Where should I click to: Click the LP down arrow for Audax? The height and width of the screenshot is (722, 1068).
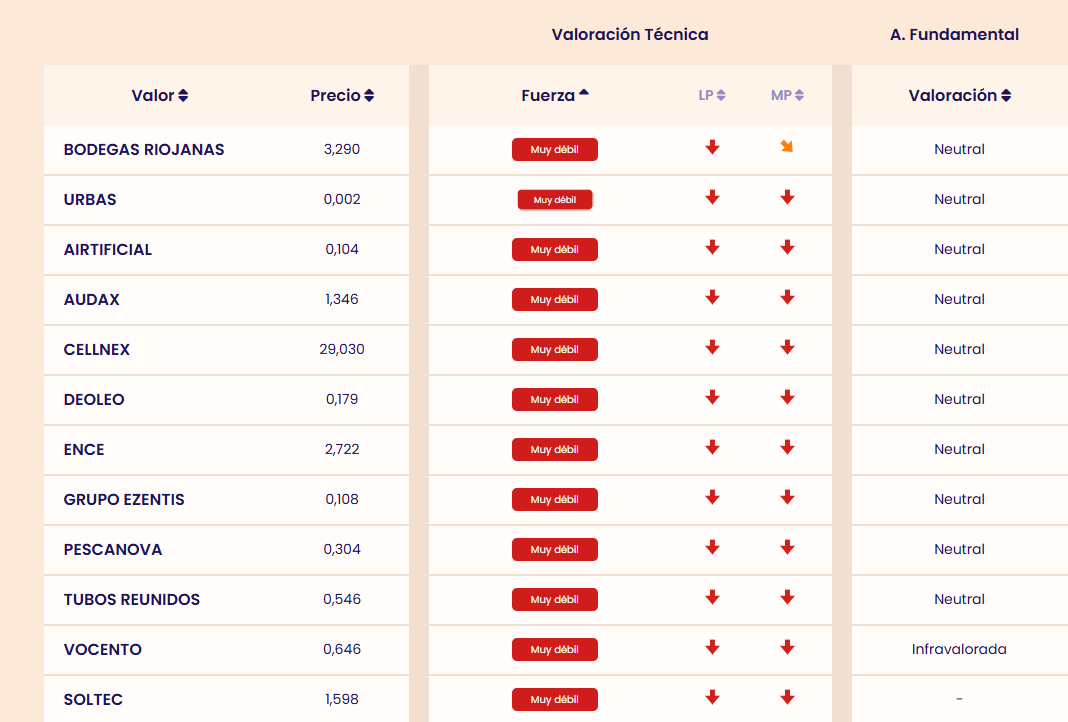coord(712,298)
